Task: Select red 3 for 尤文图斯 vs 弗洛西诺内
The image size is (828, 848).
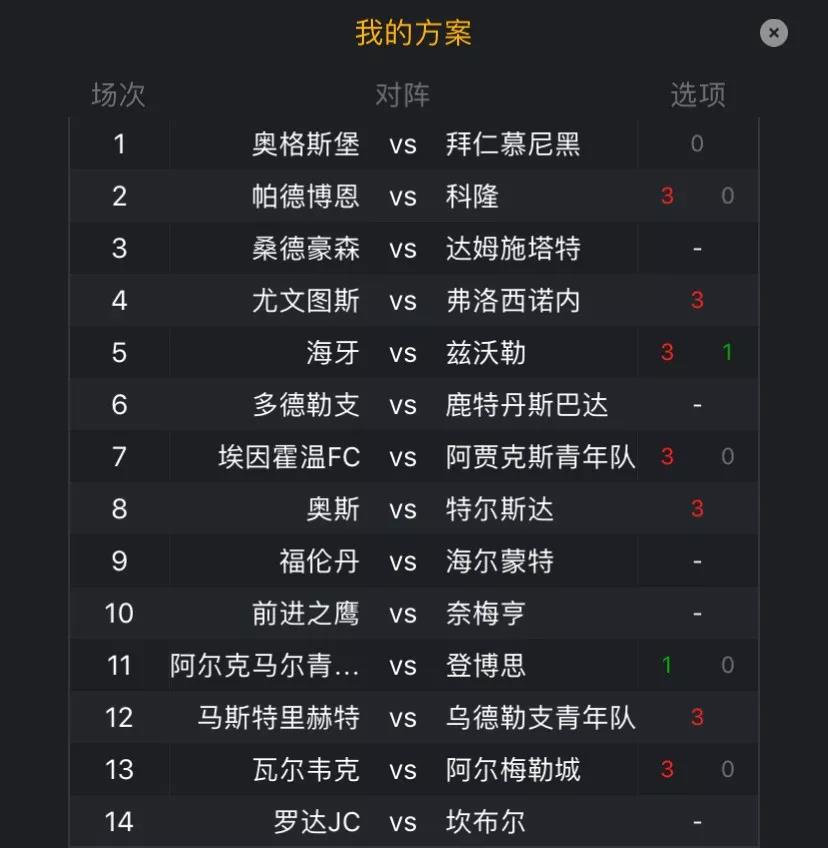Action: (x=697, y=300)
